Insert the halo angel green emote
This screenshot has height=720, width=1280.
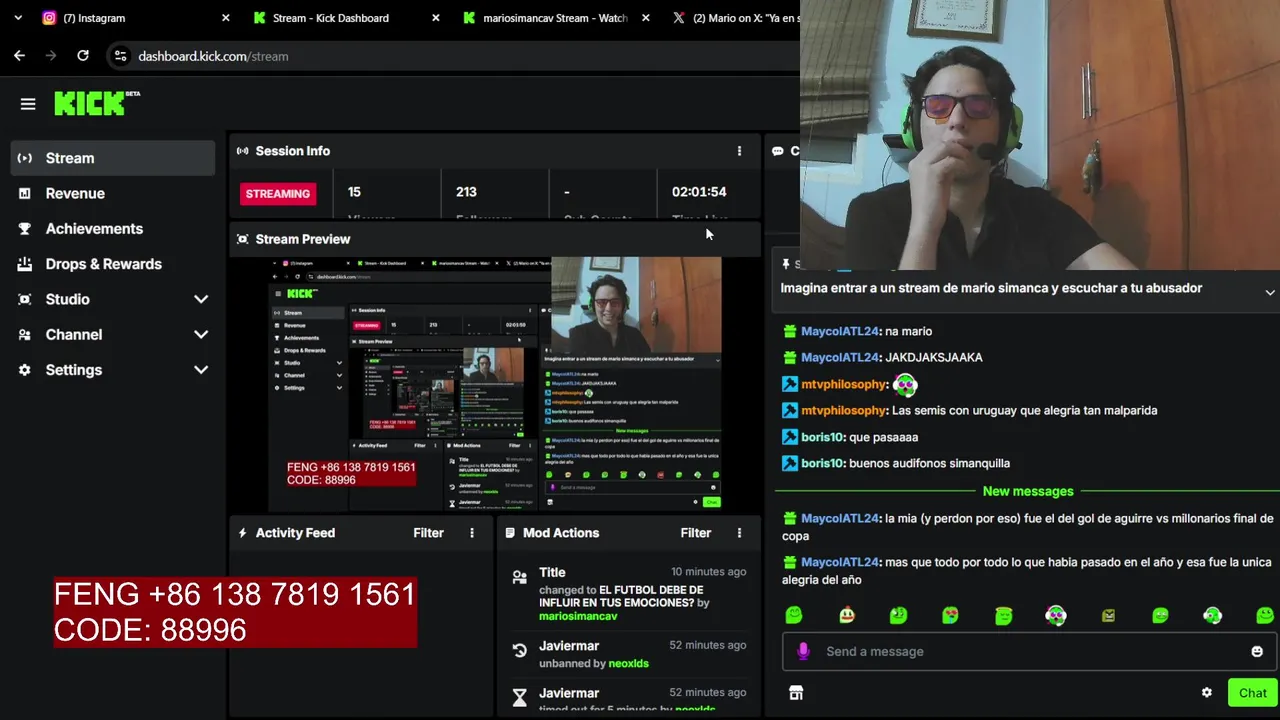point(1003,615)
